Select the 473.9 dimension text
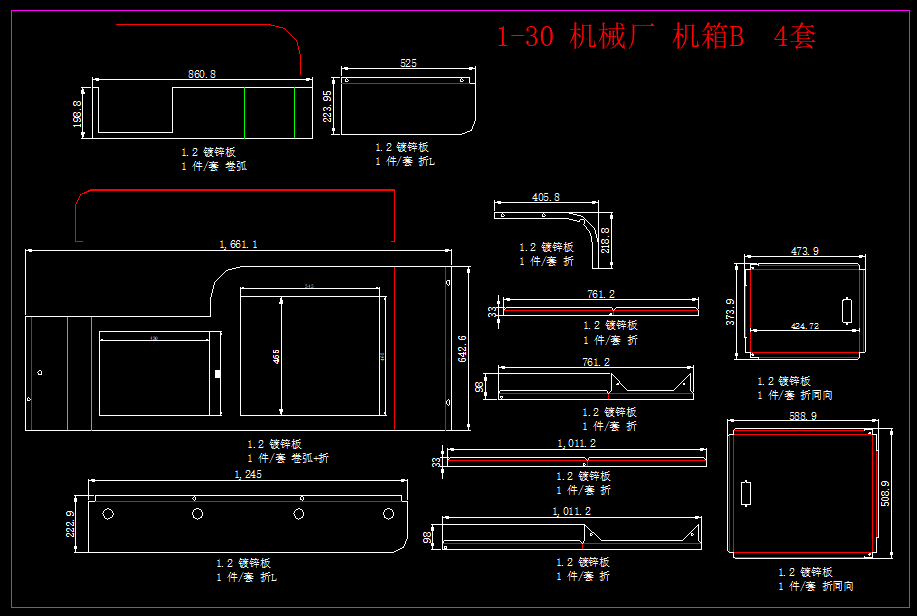Screen dimensions: 917x616 [804, 251]
